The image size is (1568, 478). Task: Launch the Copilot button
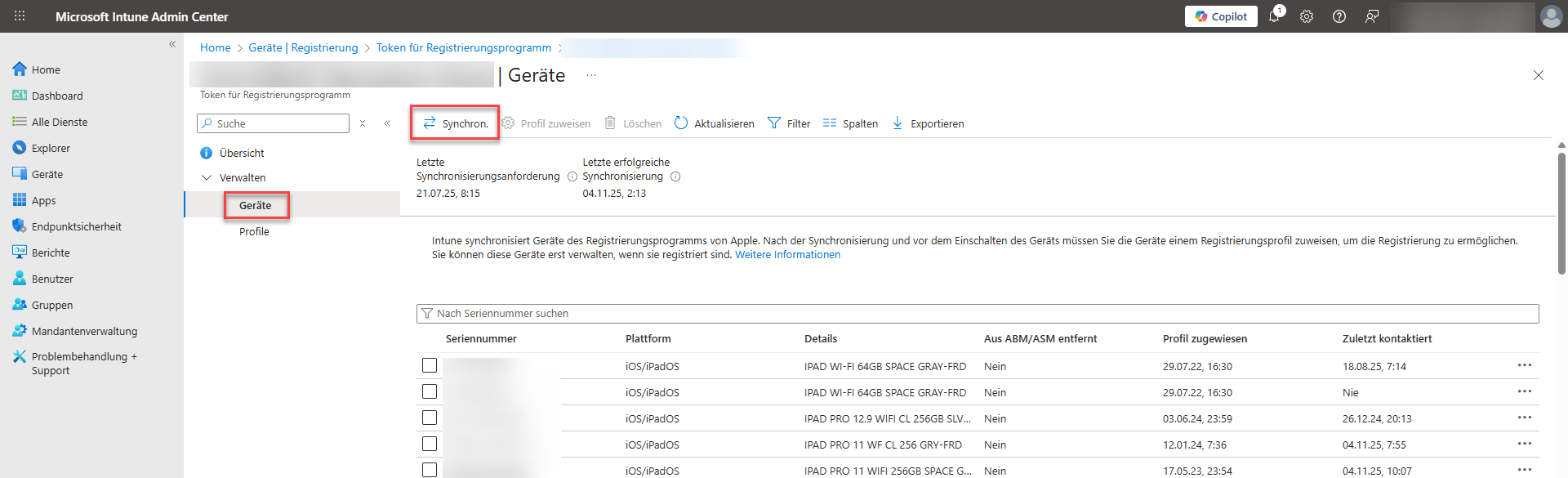tap(1221, 16)
